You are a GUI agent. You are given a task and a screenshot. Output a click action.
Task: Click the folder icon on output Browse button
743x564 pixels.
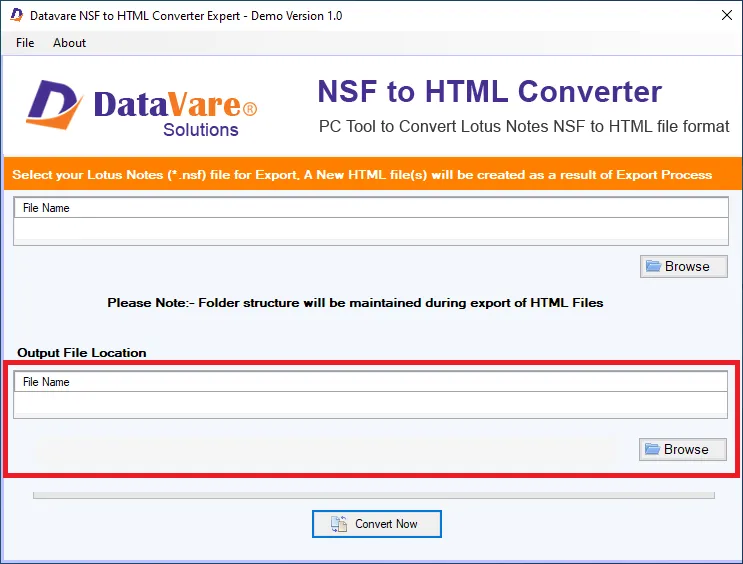[652, 449]
